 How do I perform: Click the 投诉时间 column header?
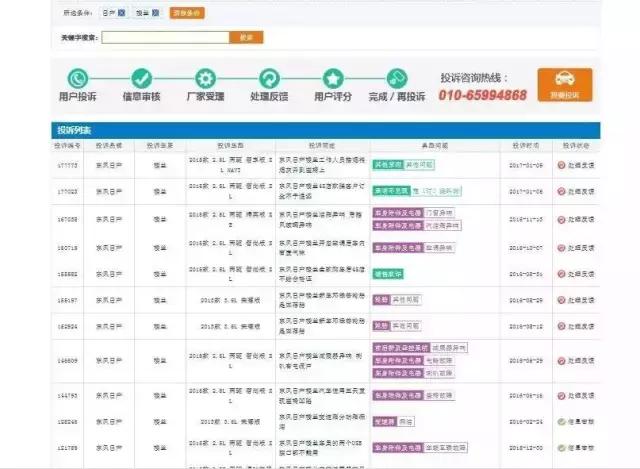(x=526, y=146)
